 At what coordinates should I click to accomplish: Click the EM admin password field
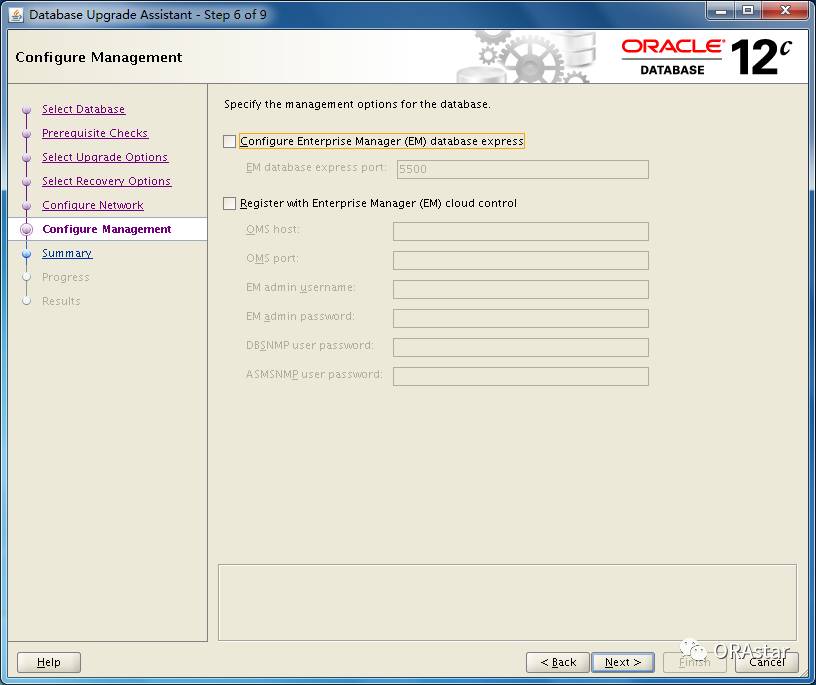[x=521, y=319]
